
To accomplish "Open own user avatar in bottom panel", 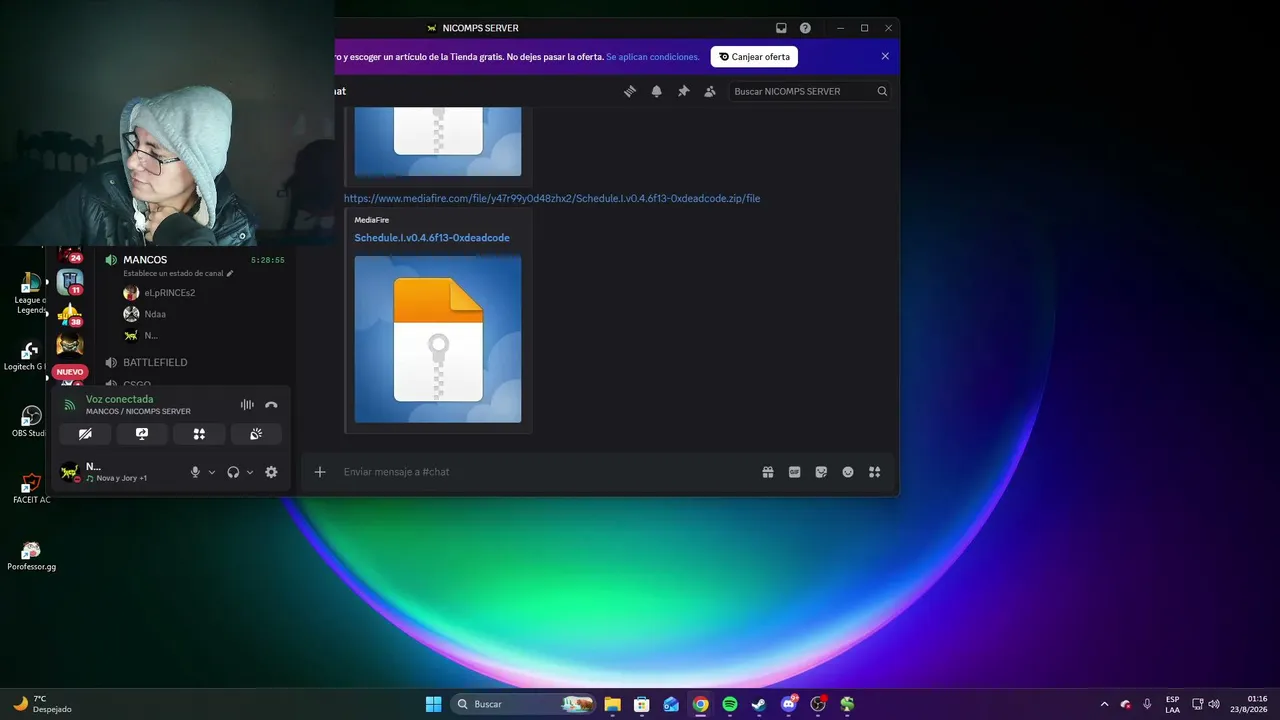I will [x=69, y=472].
